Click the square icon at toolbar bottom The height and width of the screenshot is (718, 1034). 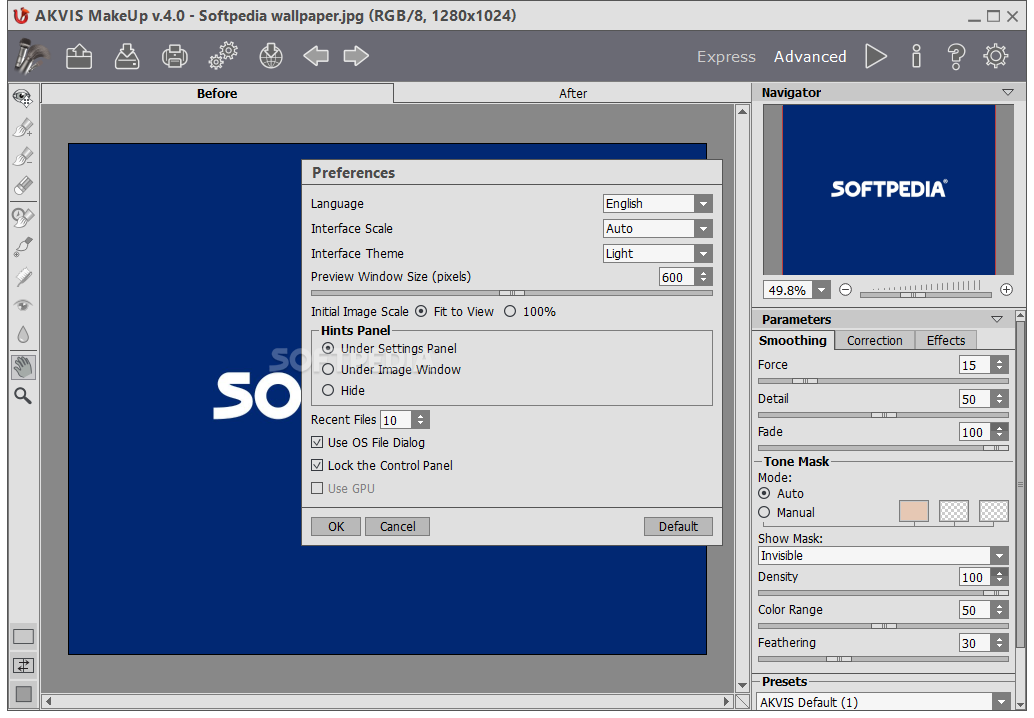click(23, 694)
